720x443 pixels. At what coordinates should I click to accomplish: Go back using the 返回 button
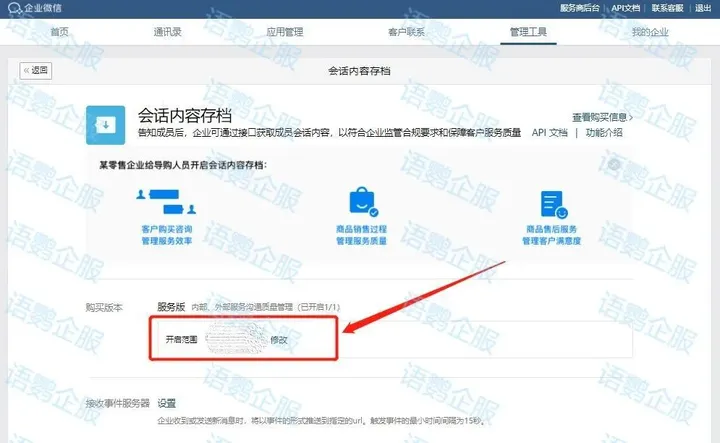pyautogui.click(x=35, y=70)
